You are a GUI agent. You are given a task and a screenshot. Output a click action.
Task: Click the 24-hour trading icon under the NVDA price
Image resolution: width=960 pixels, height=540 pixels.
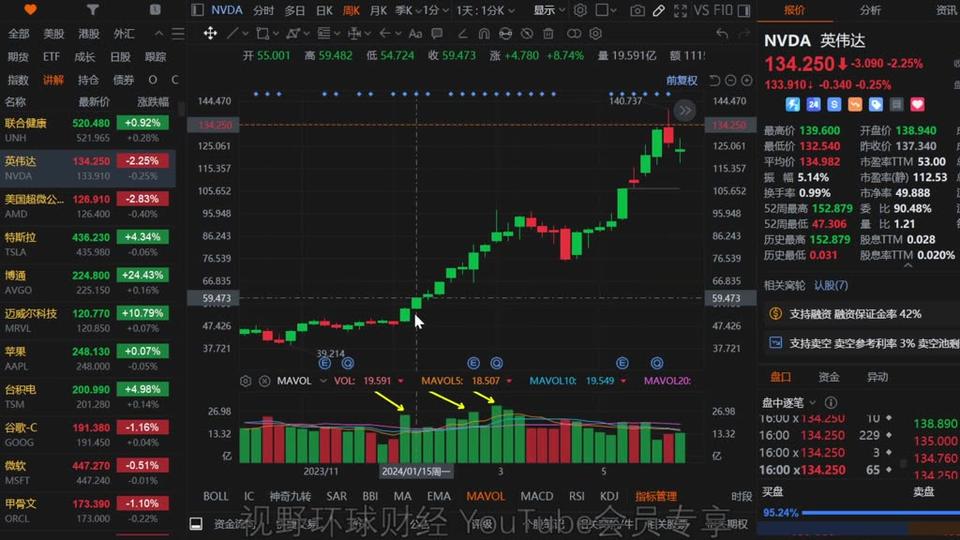click(813, 105)
